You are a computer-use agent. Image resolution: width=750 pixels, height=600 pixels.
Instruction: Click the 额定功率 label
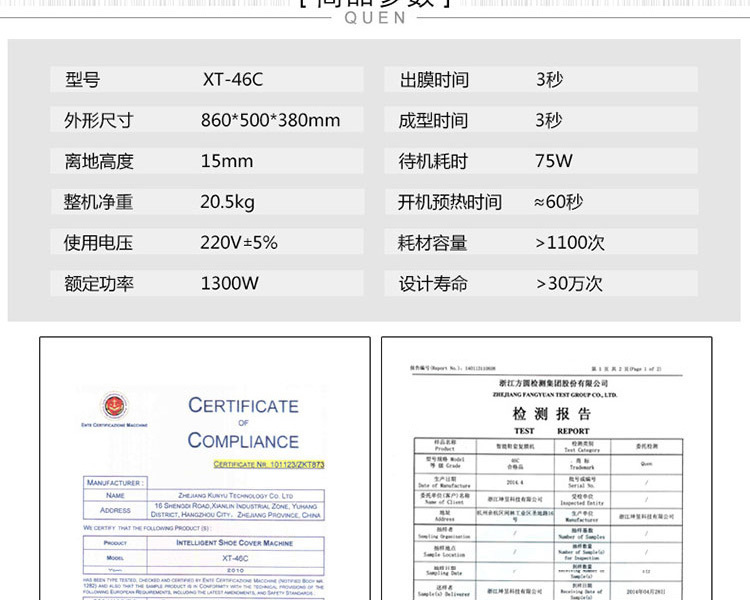pyautogui.click(x=99, y=284)
